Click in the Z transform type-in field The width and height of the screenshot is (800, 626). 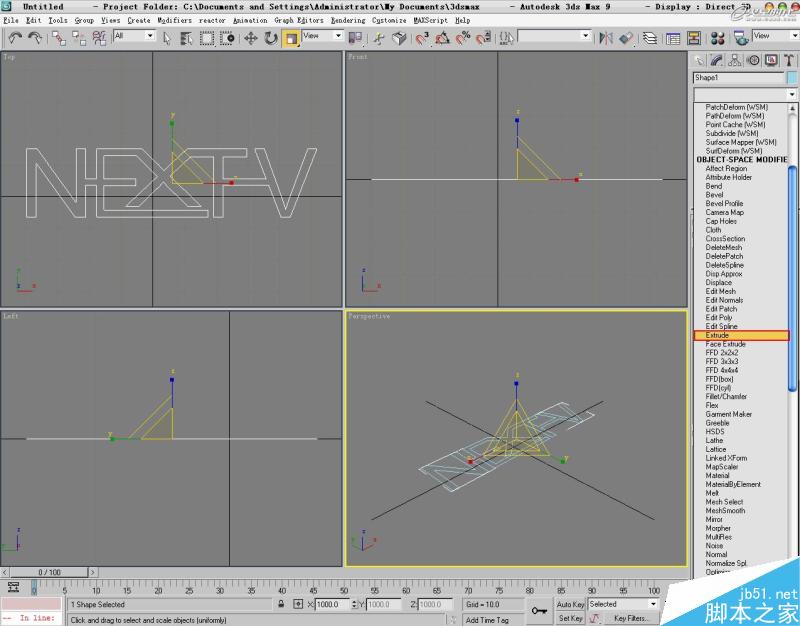437,604
